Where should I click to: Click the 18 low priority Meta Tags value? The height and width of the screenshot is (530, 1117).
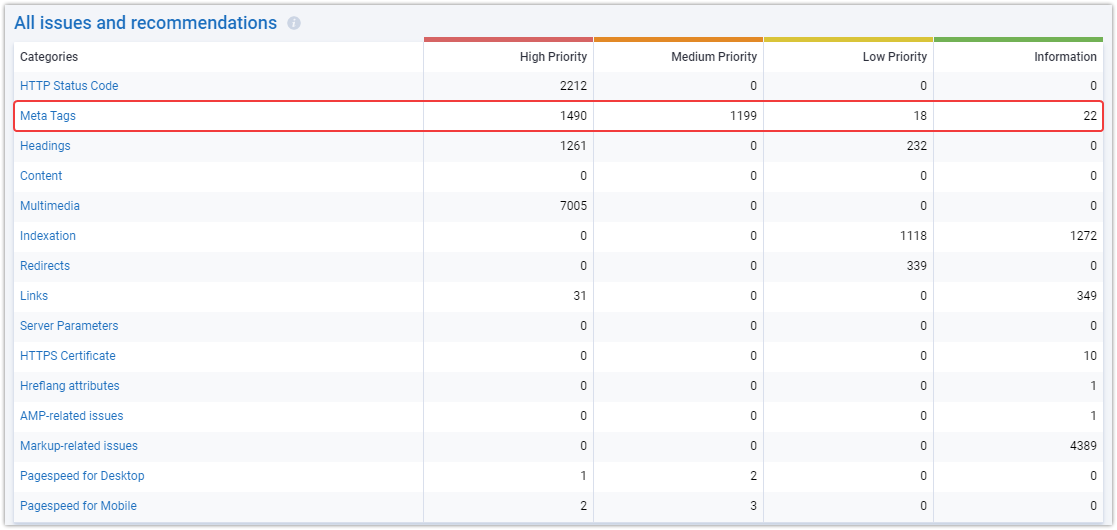click(920, 116)
